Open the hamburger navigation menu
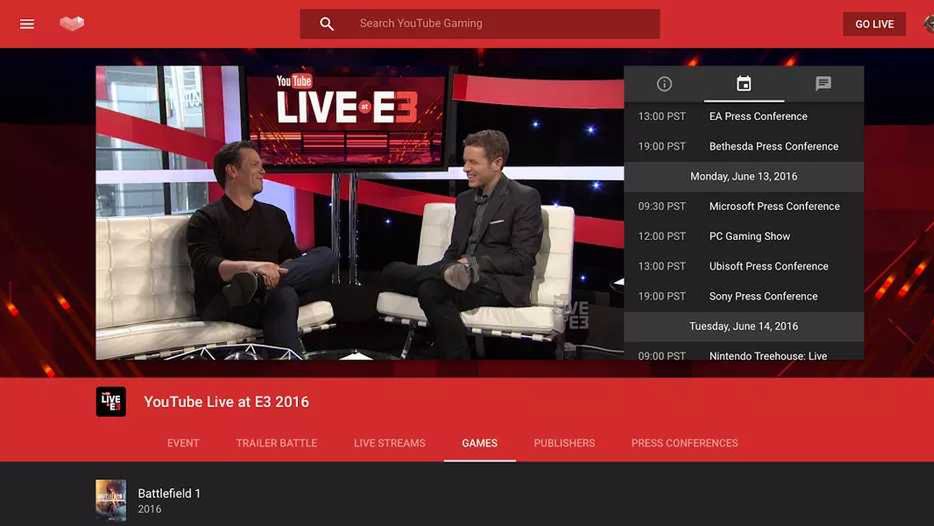This screenshot has height=526, width=934. coord(27,24)
